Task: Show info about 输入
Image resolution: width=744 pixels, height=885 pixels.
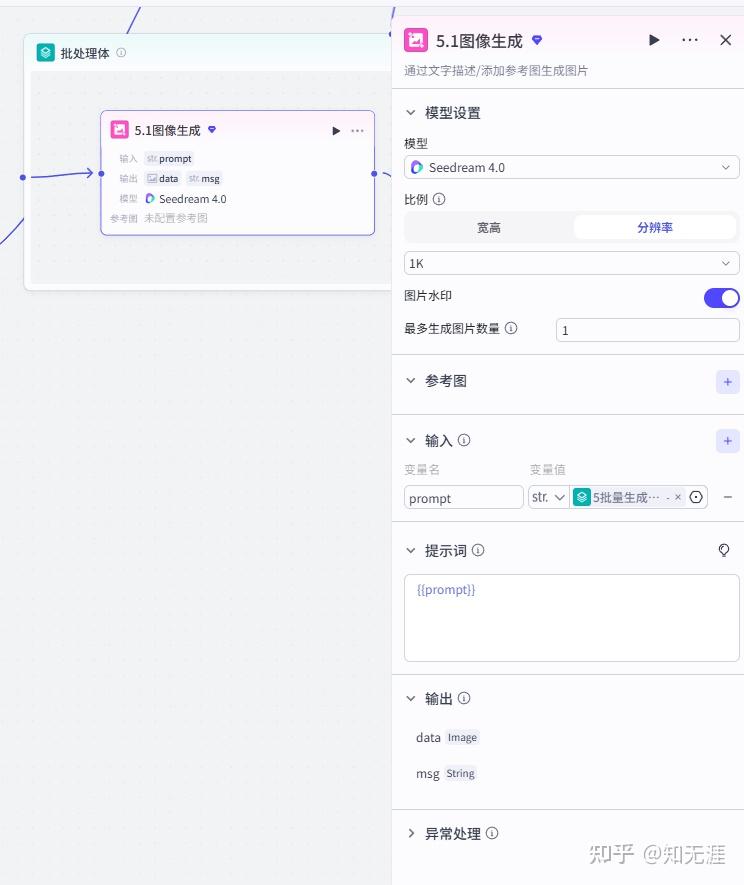Action: (x=464, y=440)
